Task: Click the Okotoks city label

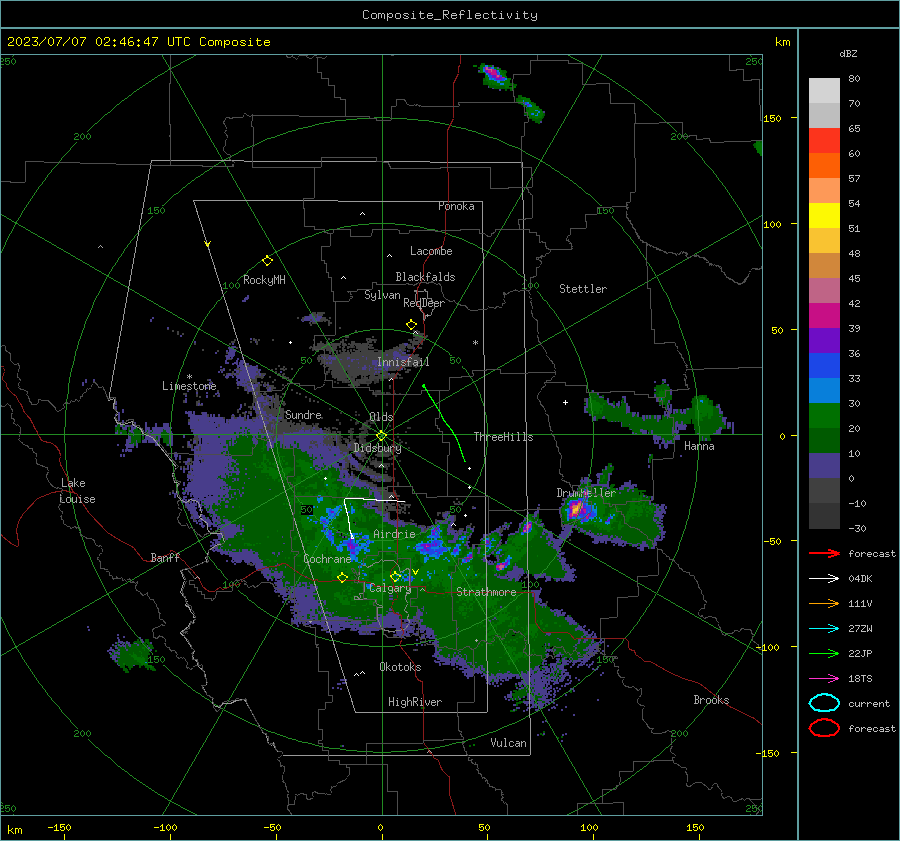Action: click(400, 667)
